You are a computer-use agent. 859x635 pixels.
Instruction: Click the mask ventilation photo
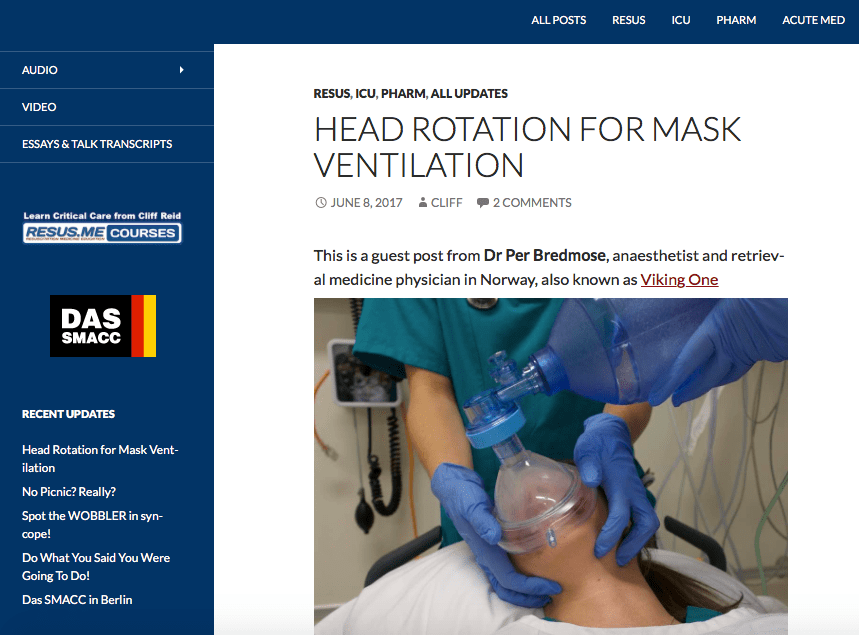pyautogui.click(x=550, y=465)
